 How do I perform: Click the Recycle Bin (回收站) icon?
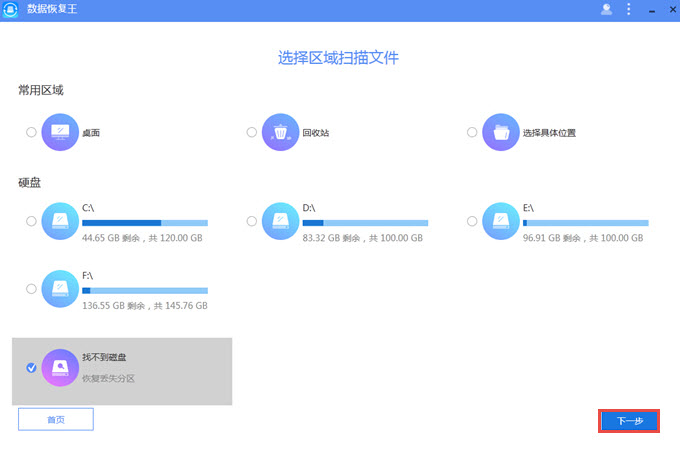[x=280, y=132]
